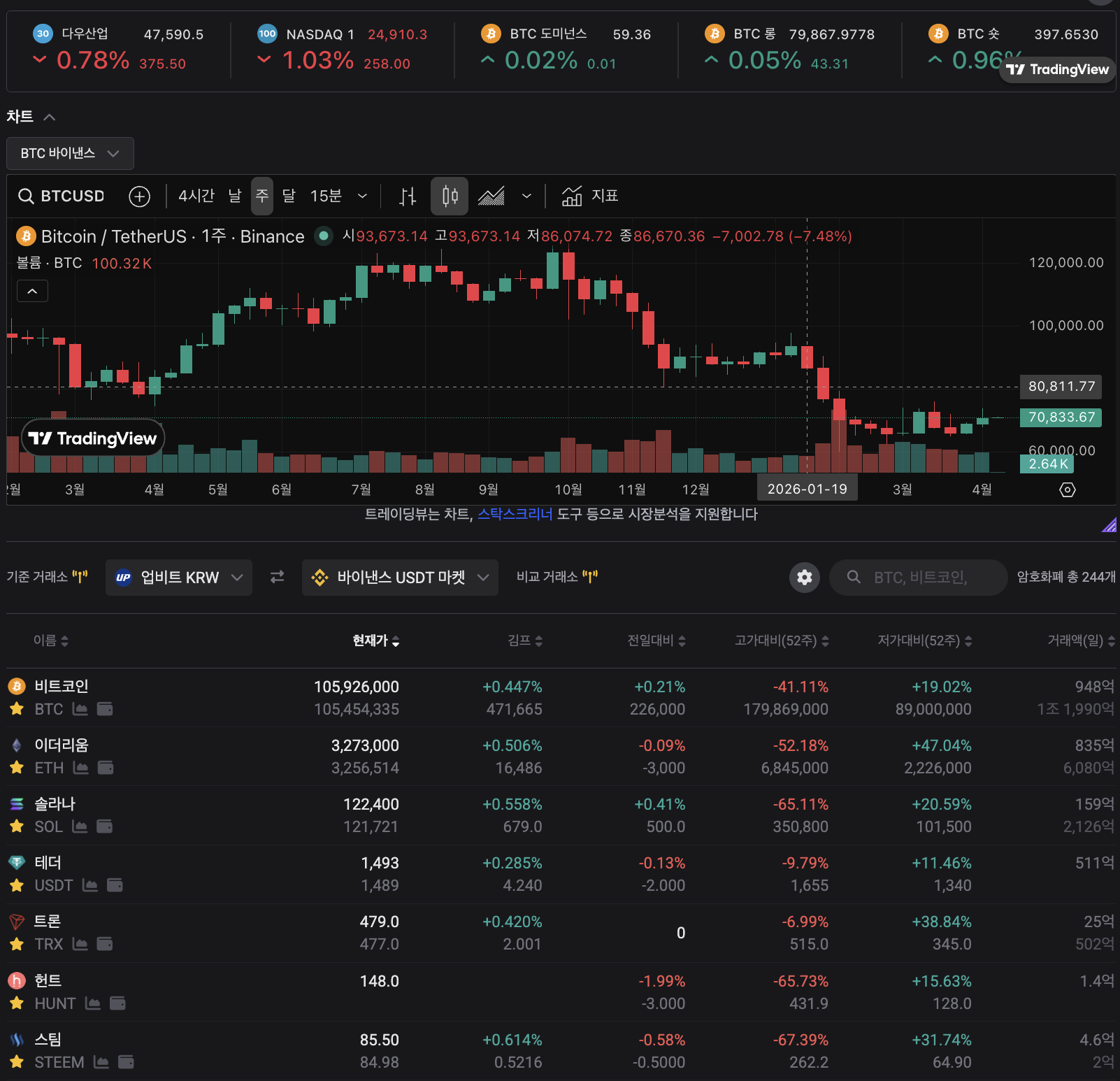The image size is (1120, 1081).
Task: Select the 주 (weekly) interval
Action: [262, 196]
